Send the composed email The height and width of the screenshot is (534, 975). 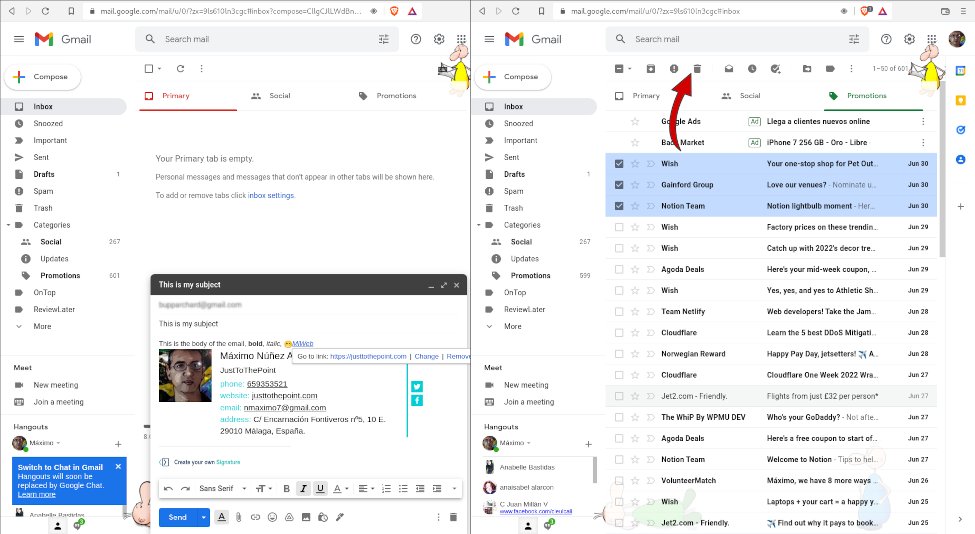178,517
